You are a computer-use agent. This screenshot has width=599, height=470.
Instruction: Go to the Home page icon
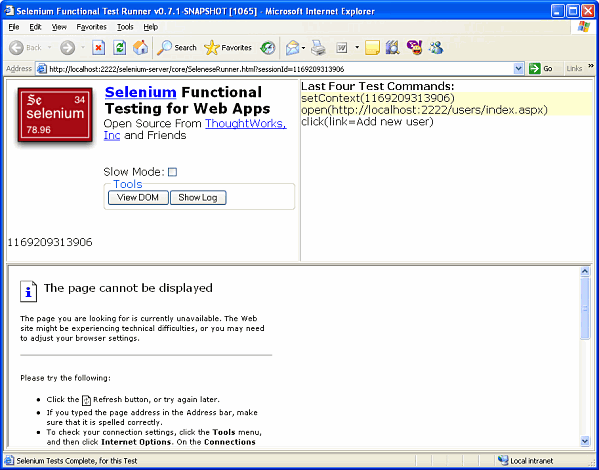140,48
